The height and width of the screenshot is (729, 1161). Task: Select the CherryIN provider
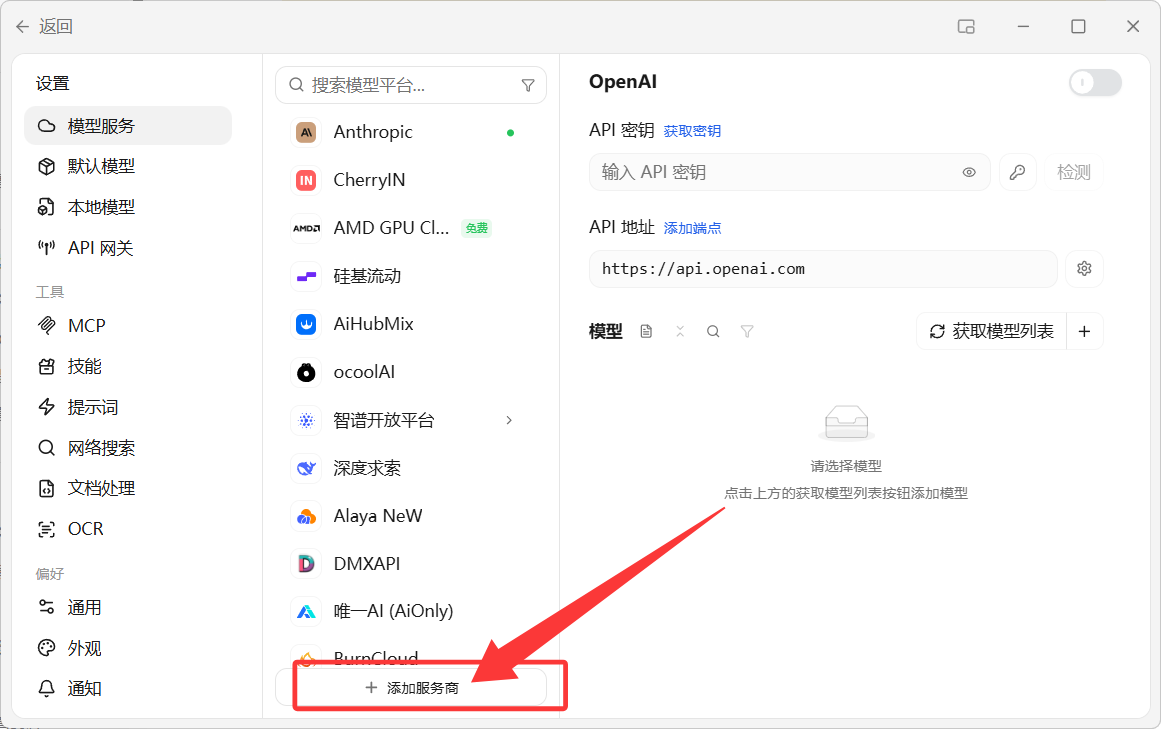pyautogui.click(x=410, y=180)
